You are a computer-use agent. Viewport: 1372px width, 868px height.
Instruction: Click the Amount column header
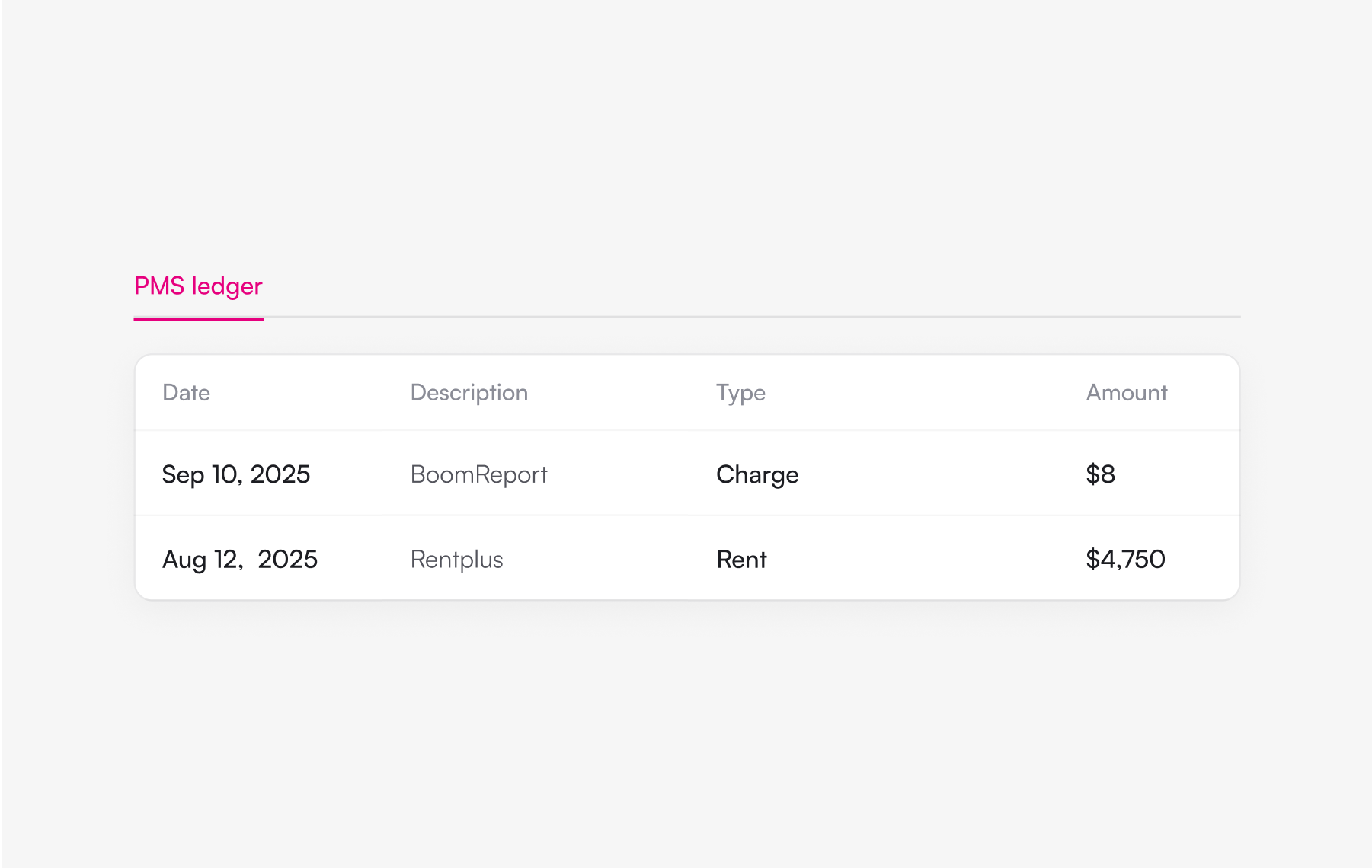coord(1127,393)
